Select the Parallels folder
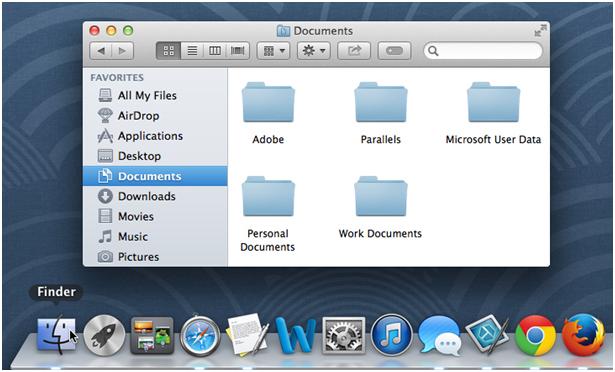Image resolution: width=615 pixels, height=372 pixels. pyautogui.click(x=381, y=103)
